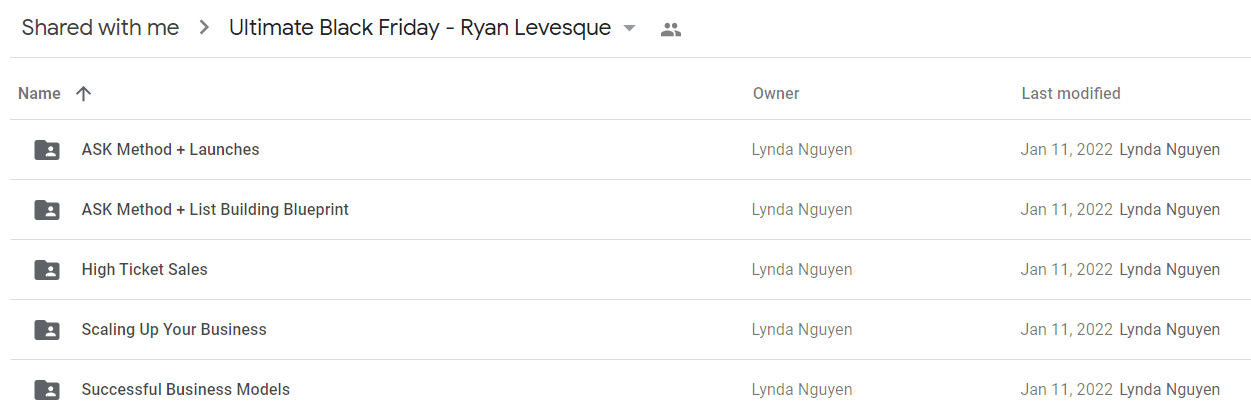This screenshot has height=418, width=1251.
Task: Click the Owner column header
Action: 776,93
